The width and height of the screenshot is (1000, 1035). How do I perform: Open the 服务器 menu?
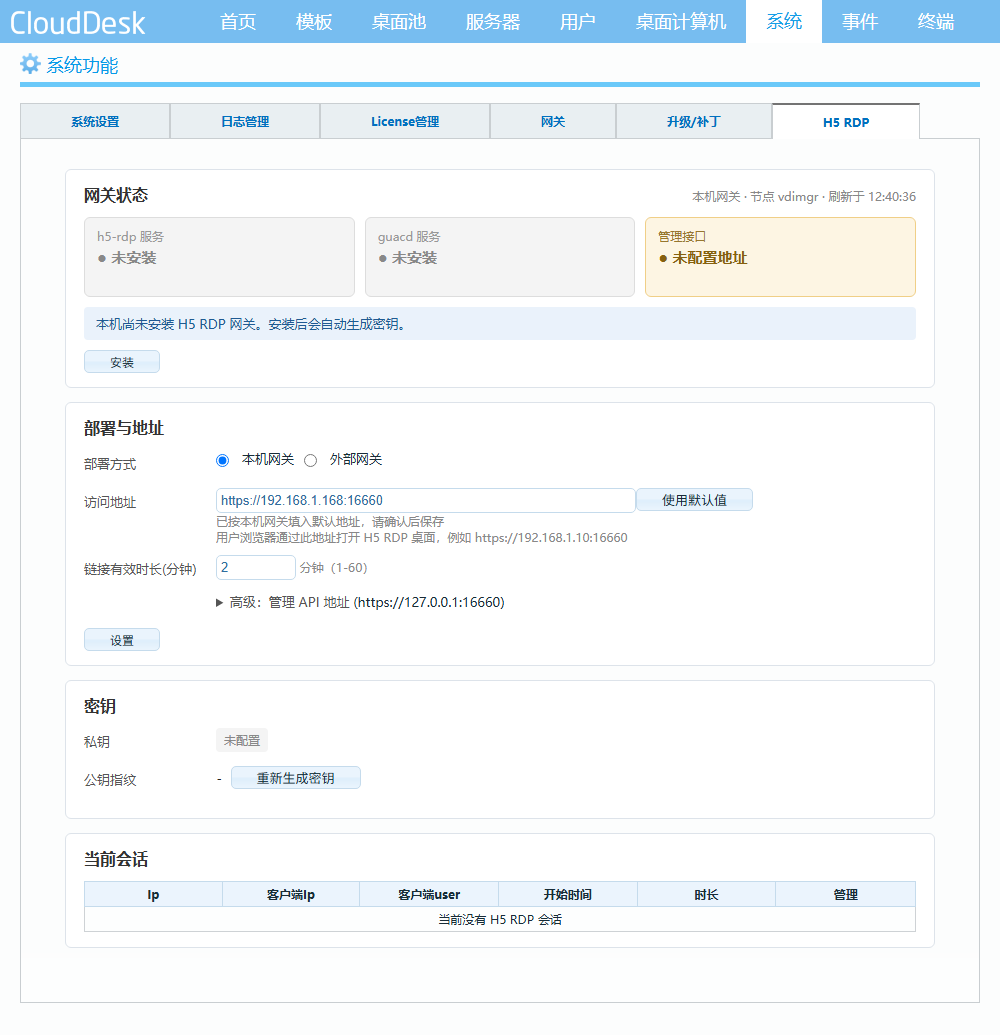492,22
